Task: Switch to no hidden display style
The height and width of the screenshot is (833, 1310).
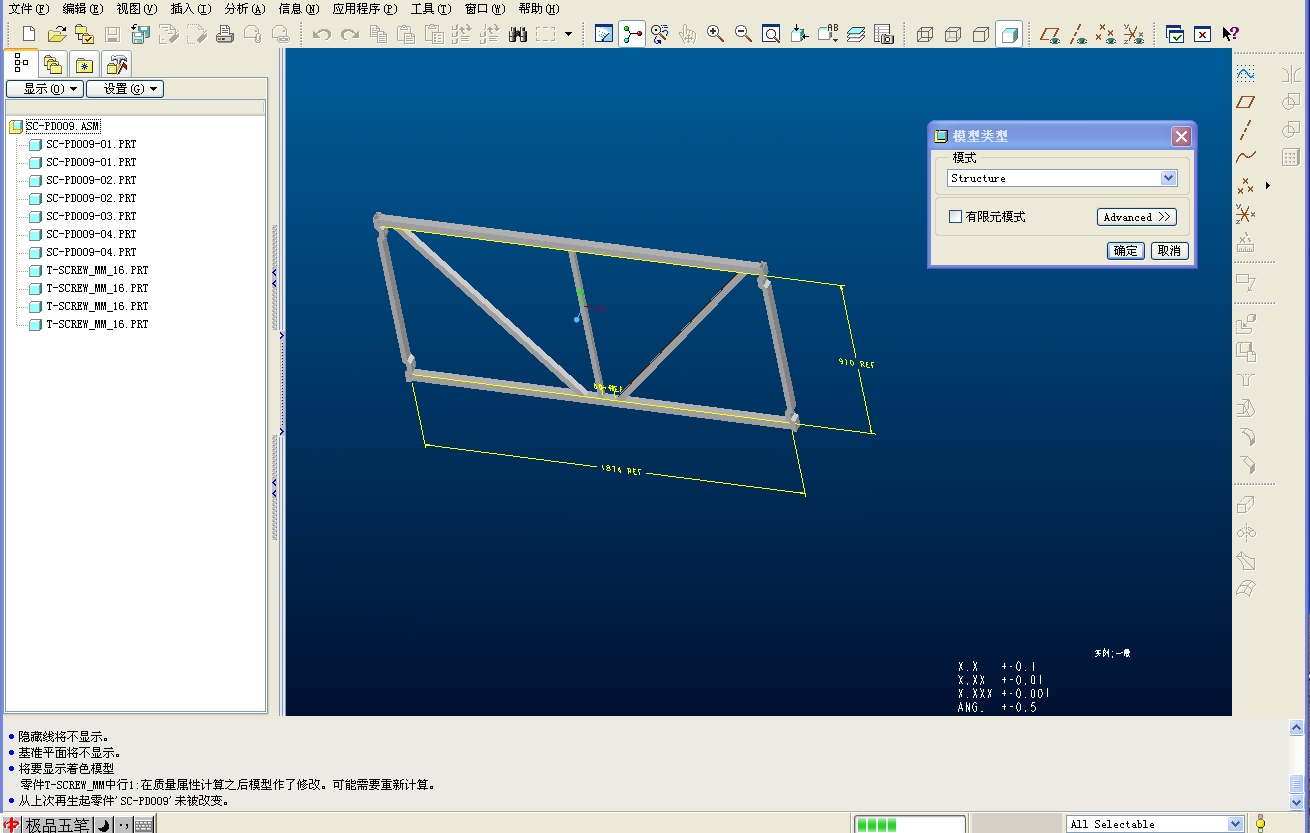Action: click(981, 34)
